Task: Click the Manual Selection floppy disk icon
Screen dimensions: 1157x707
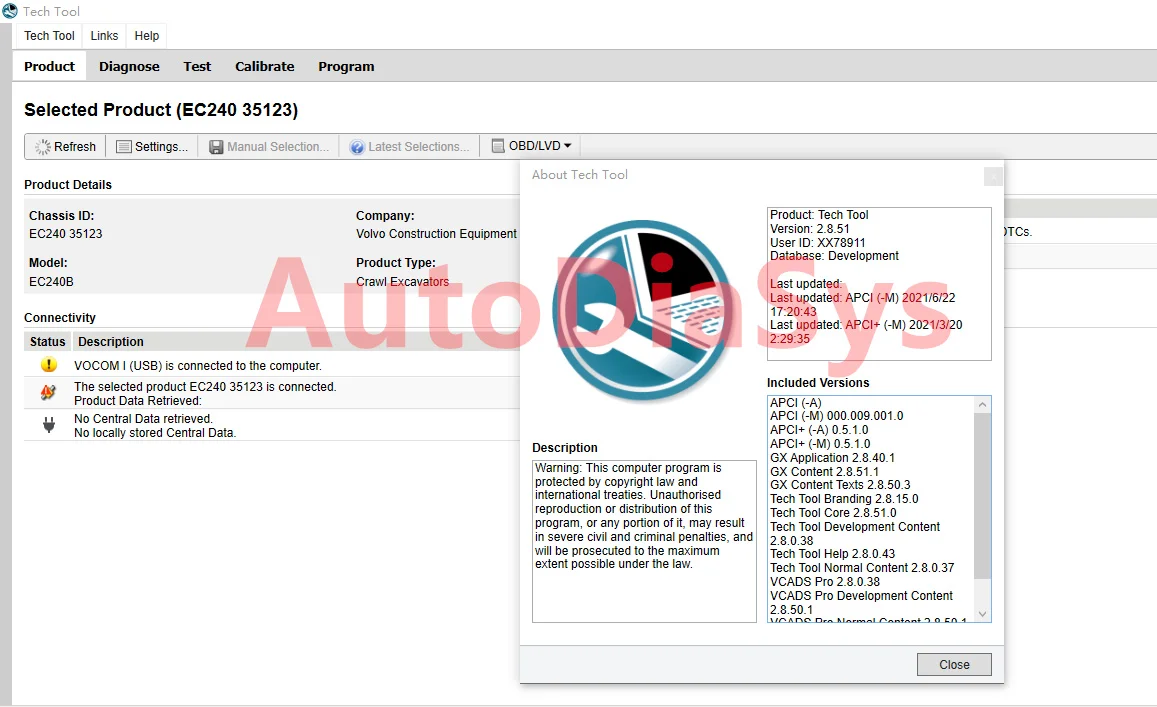Action: pos(216,147)
